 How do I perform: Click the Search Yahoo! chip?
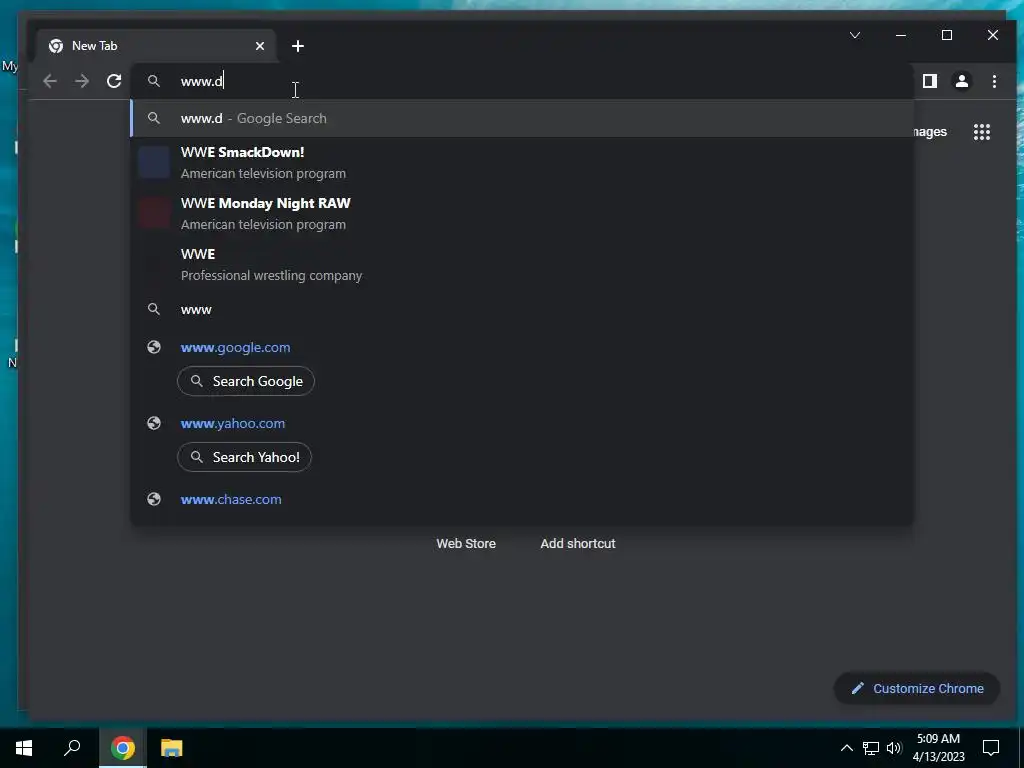tap(244, 457)
